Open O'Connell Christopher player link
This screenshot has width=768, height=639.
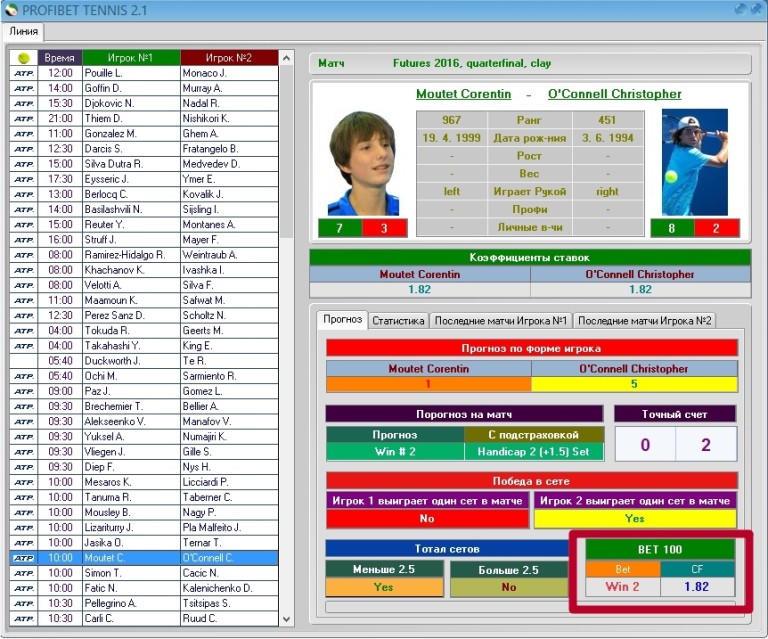coord(614,94)
